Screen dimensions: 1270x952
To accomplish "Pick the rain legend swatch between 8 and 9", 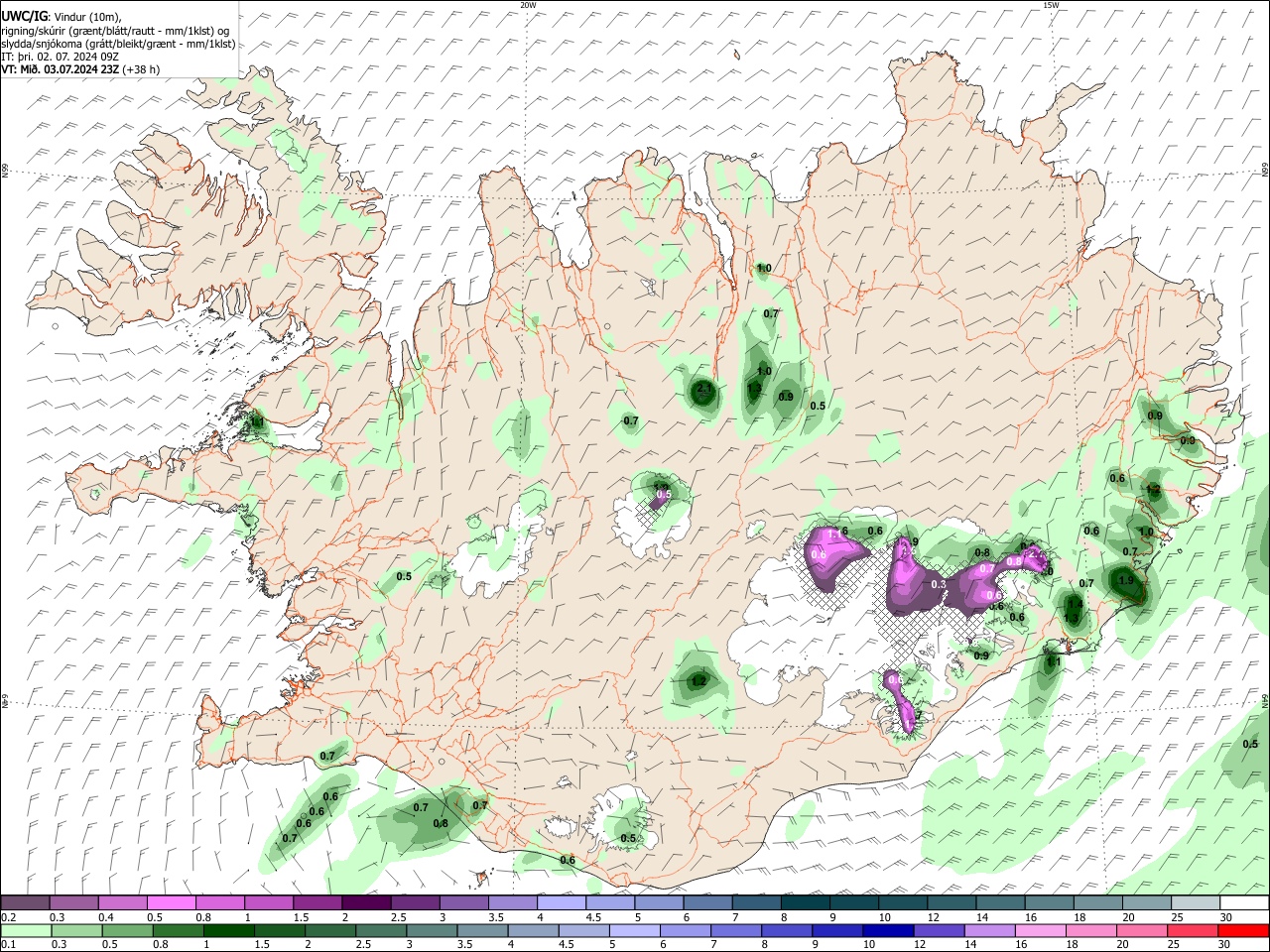I will tap(788, 931).
